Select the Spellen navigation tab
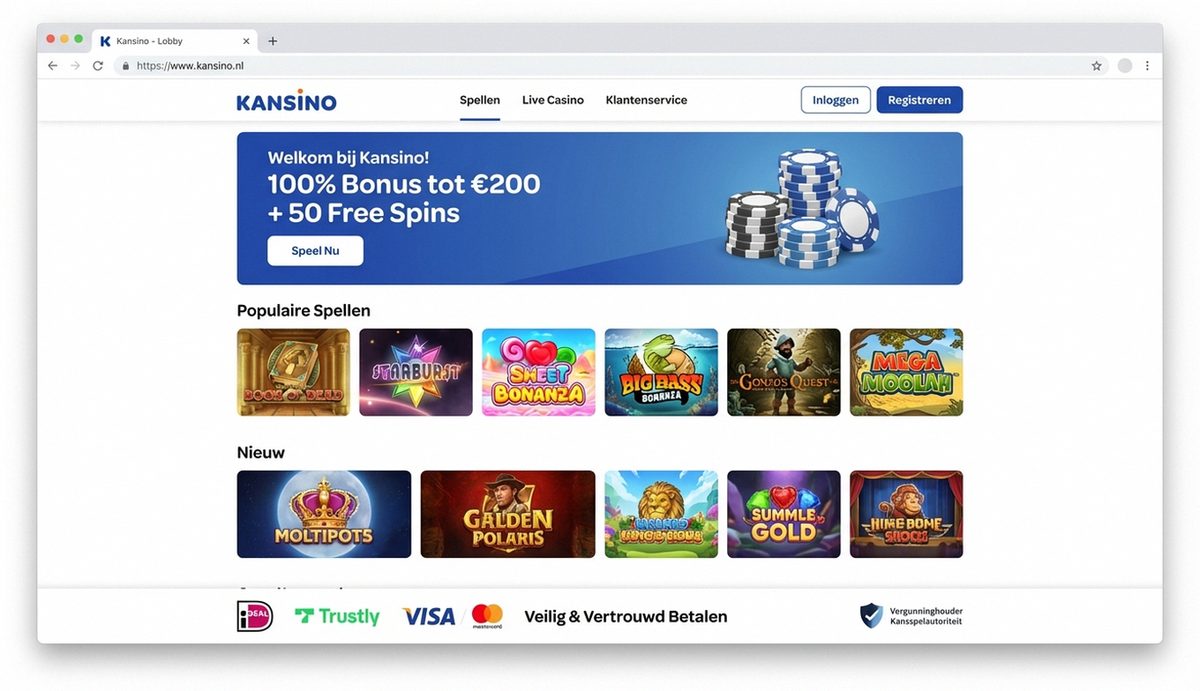This screenshot has width=1200, height=691. [480, 100]
